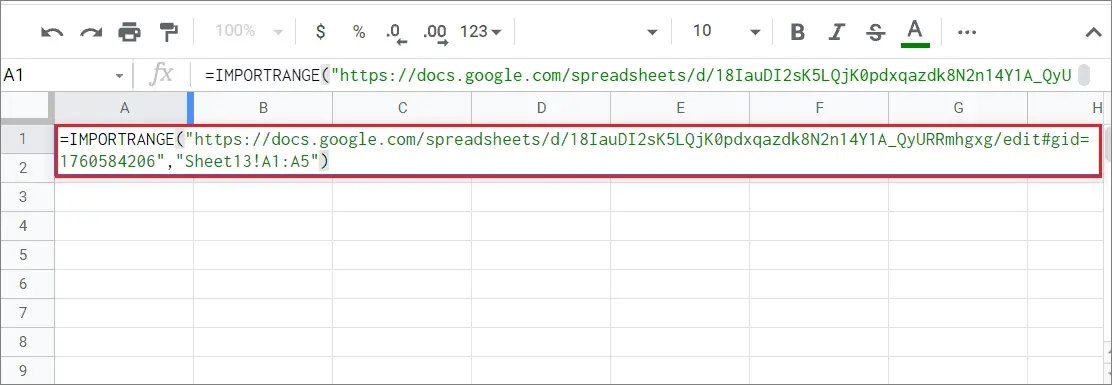Select the Paint format roller icon
The height and width of the screenshot is (385, 1112).
[x=169, y=32]
